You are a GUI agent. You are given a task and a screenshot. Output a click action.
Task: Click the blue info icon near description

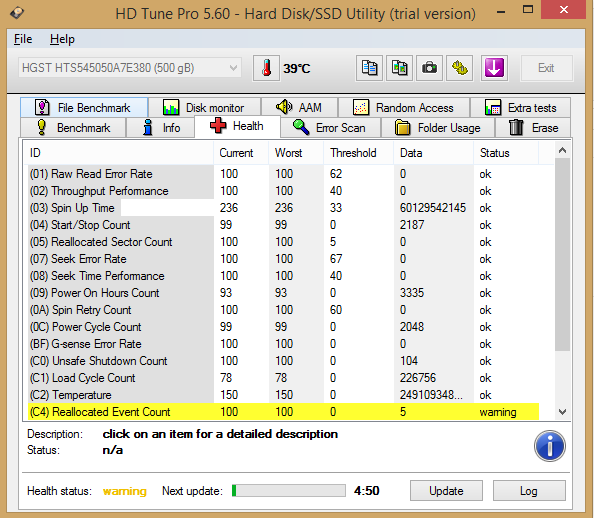550,446
